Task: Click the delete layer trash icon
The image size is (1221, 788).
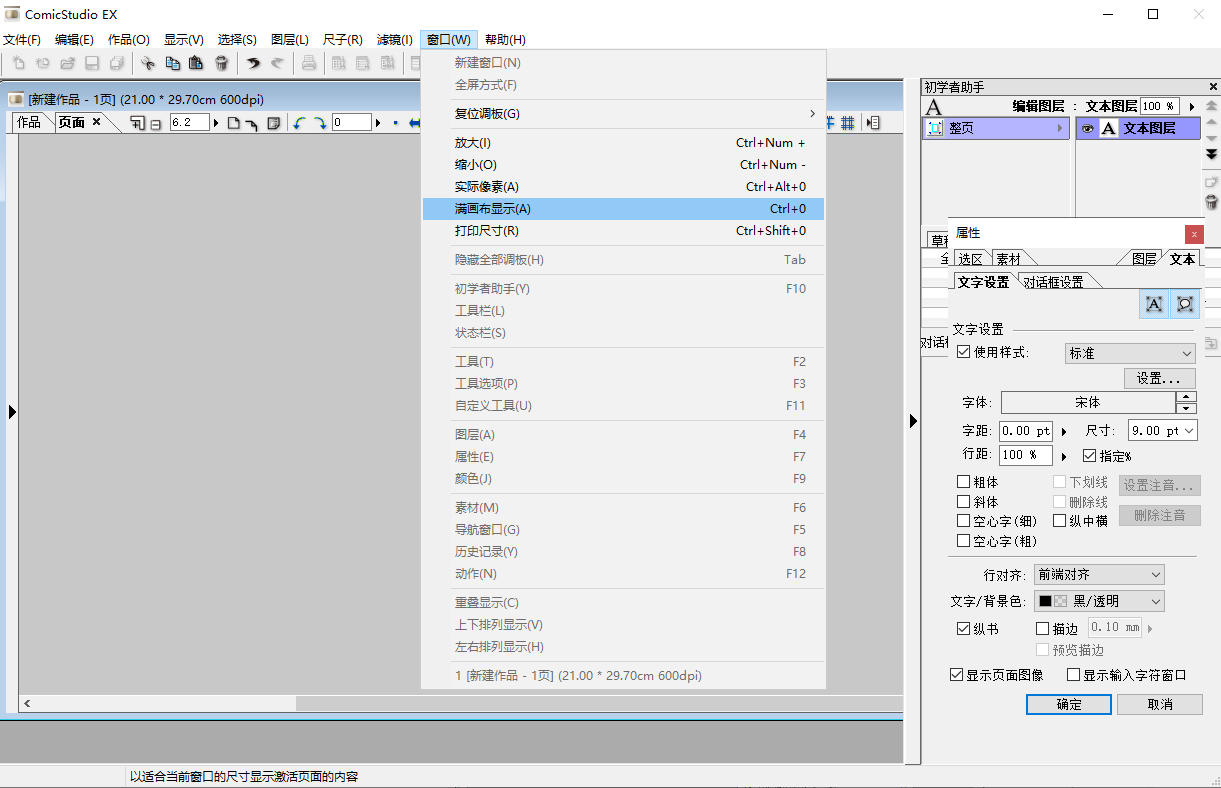Action: [x=1211, y=203]
